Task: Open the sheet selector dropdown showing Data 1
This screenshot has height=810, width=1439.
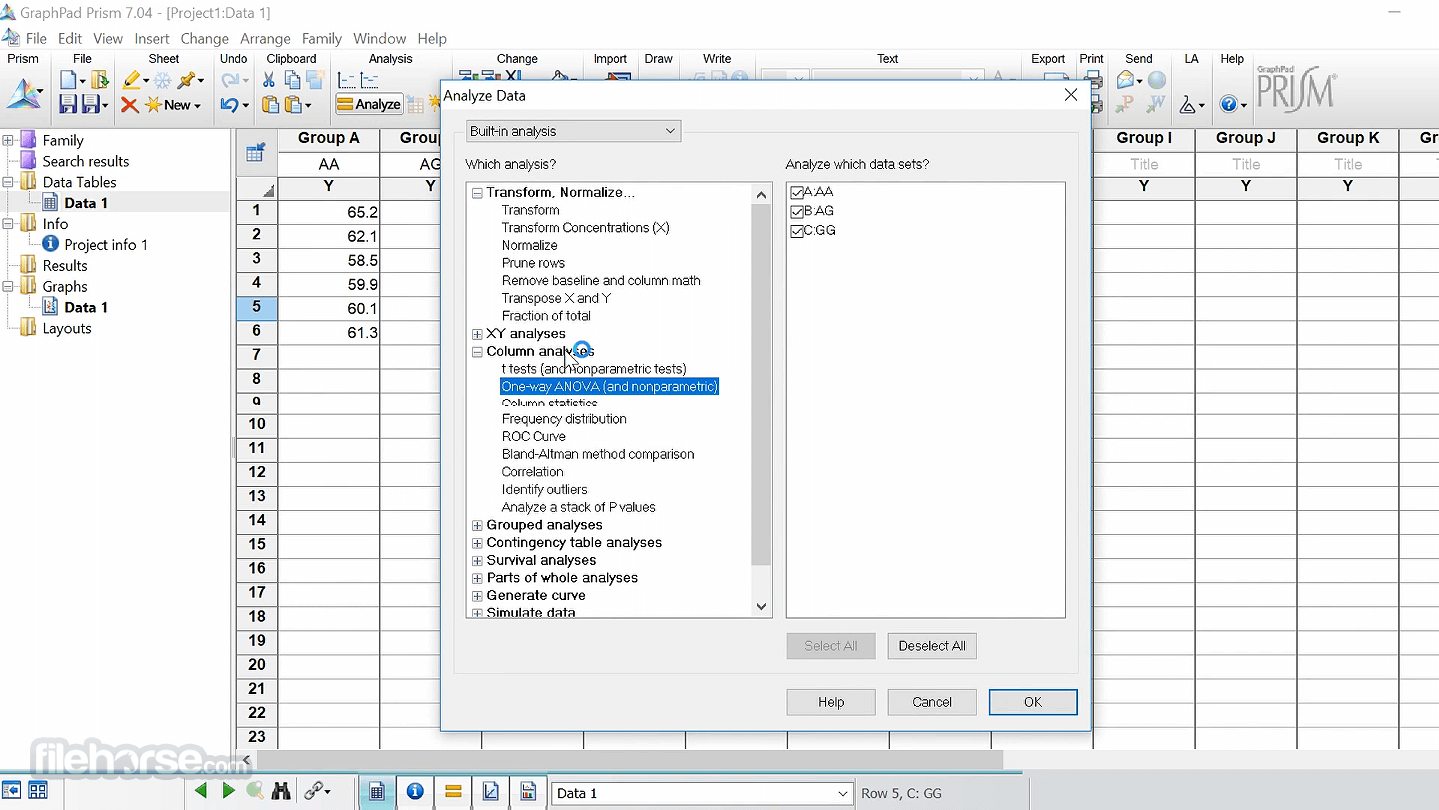Action: [703, 793]
